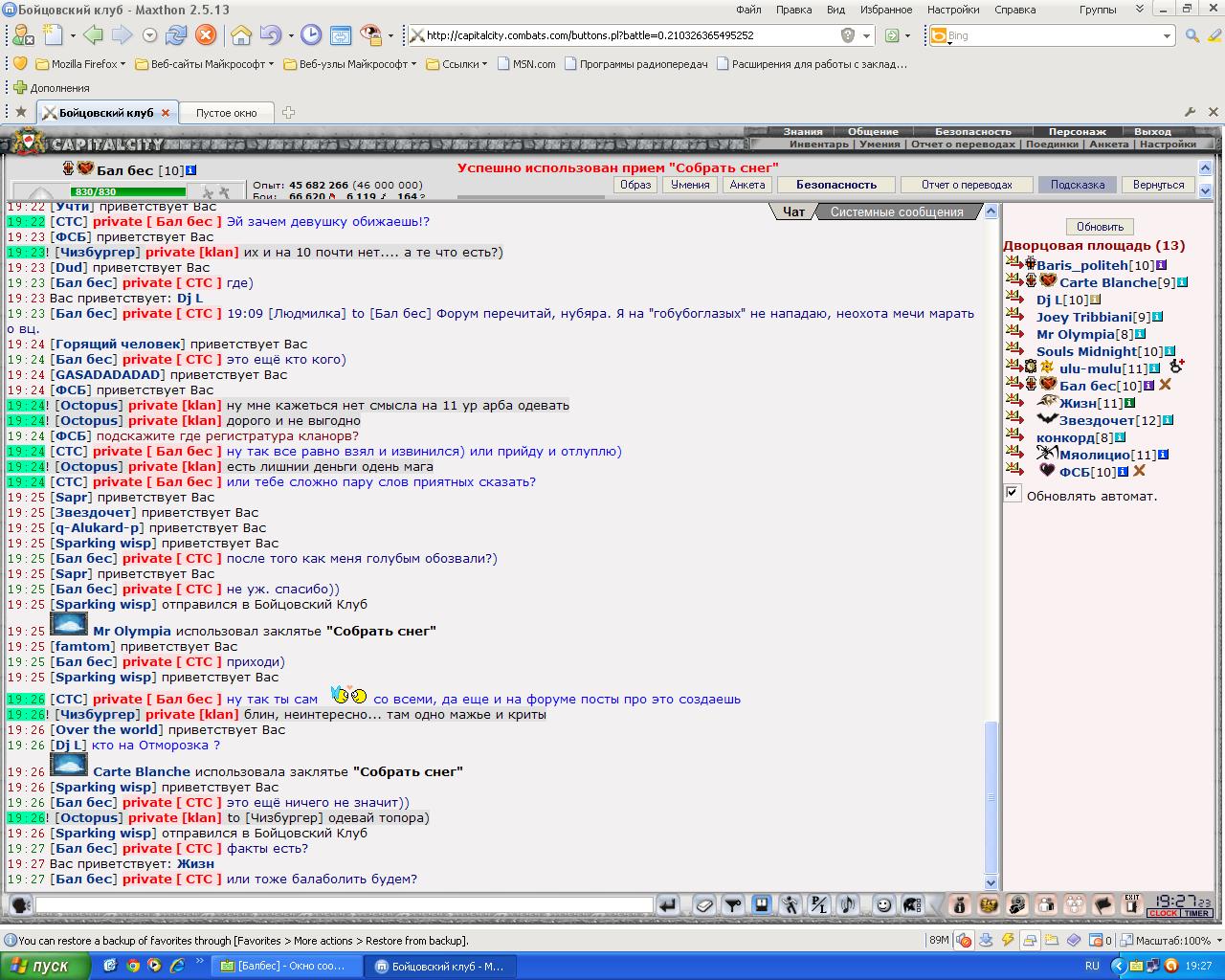This screenshot has height=980, width=1225.
Task: Expand Веб-сайты Майкрософт bookmarks folder
Action: [x=204, y=64]
